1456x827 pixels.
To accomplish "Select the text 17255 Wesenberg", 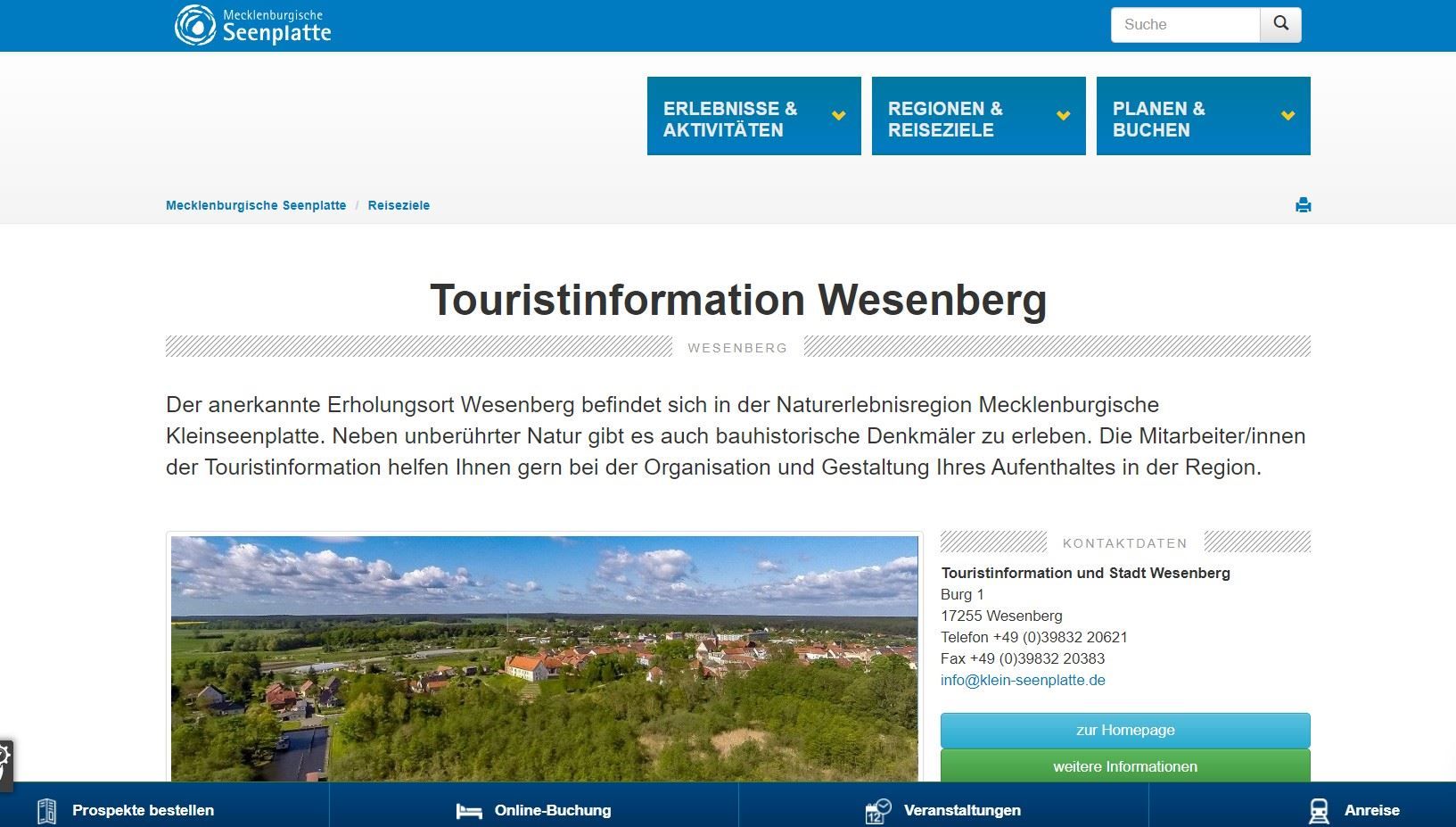I will click(x=1001, y=616).
